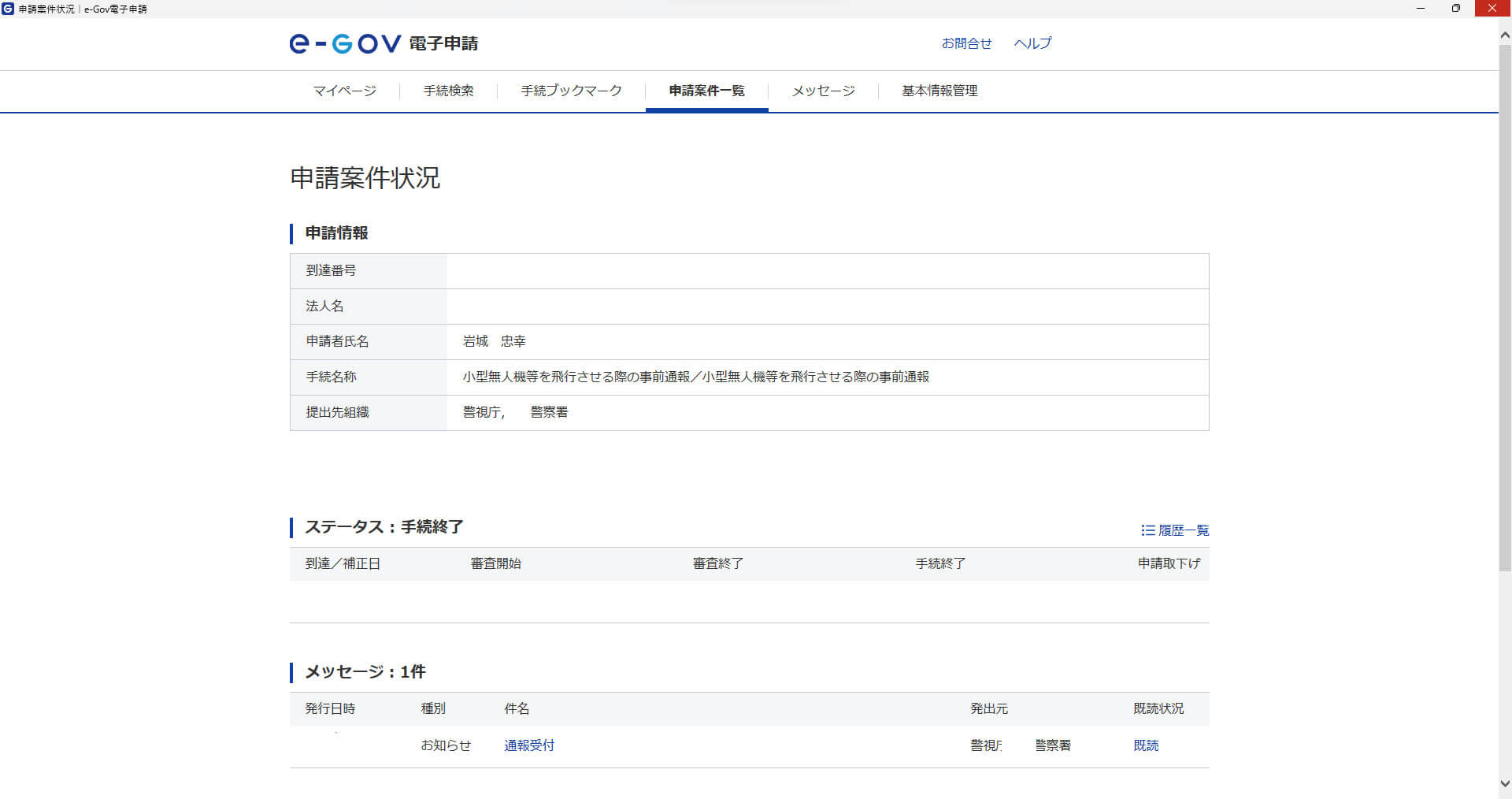Click the procedure name 小型無人機等 text
The width and height of the screenshot is (1512, 799).
(696, 377)
